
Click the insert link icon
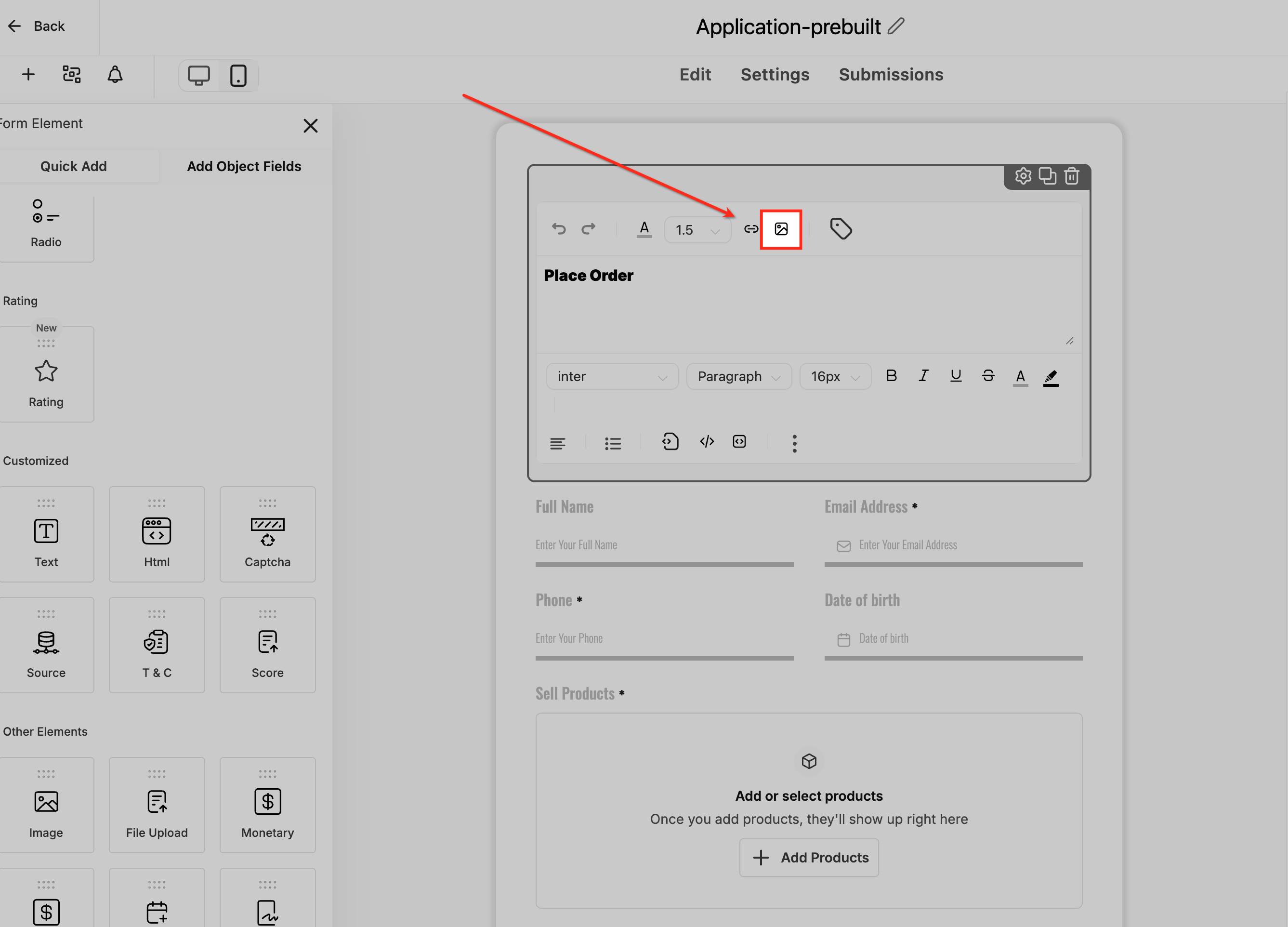[x=751, y=229]
